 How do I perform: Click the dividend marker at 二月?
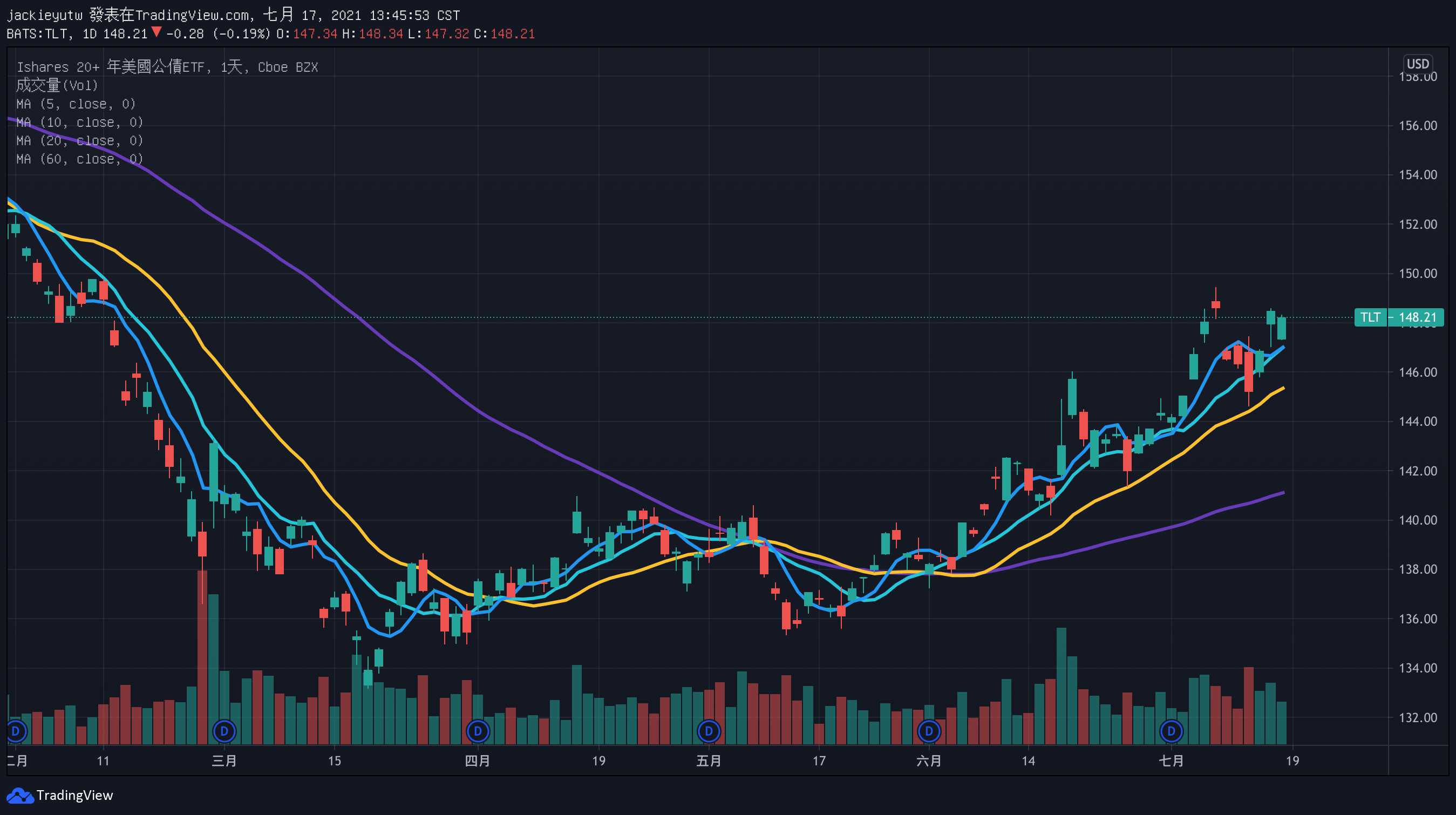[x=15, y=731]
